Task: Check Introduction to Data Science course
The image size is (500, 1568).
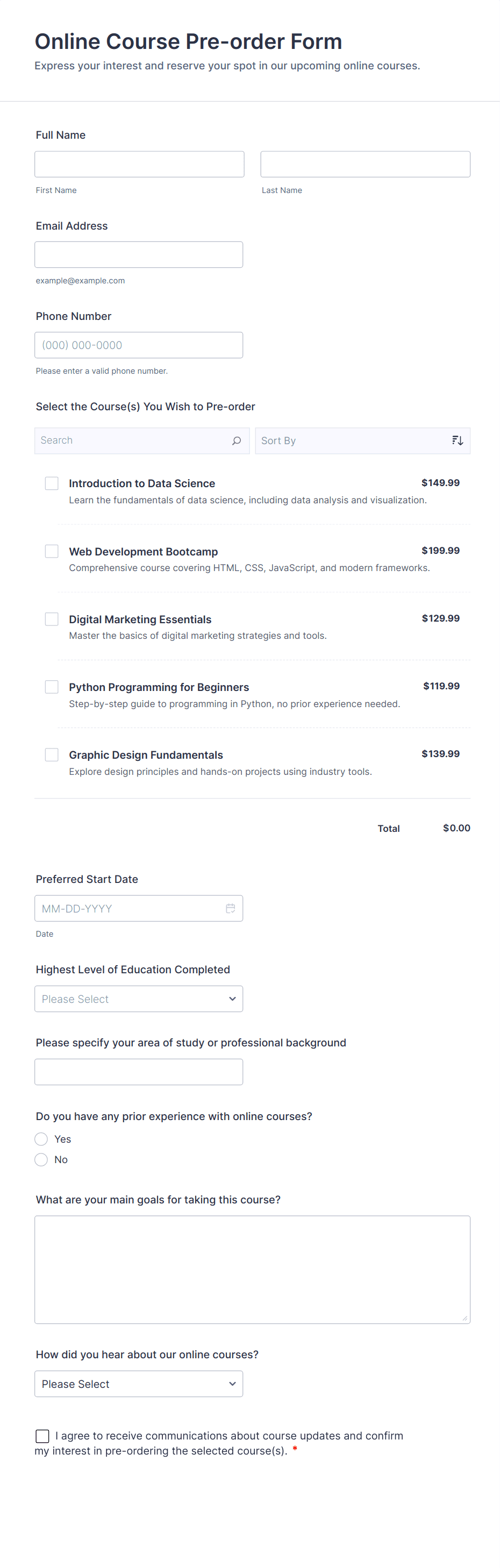Action: [x=52, y=483]
